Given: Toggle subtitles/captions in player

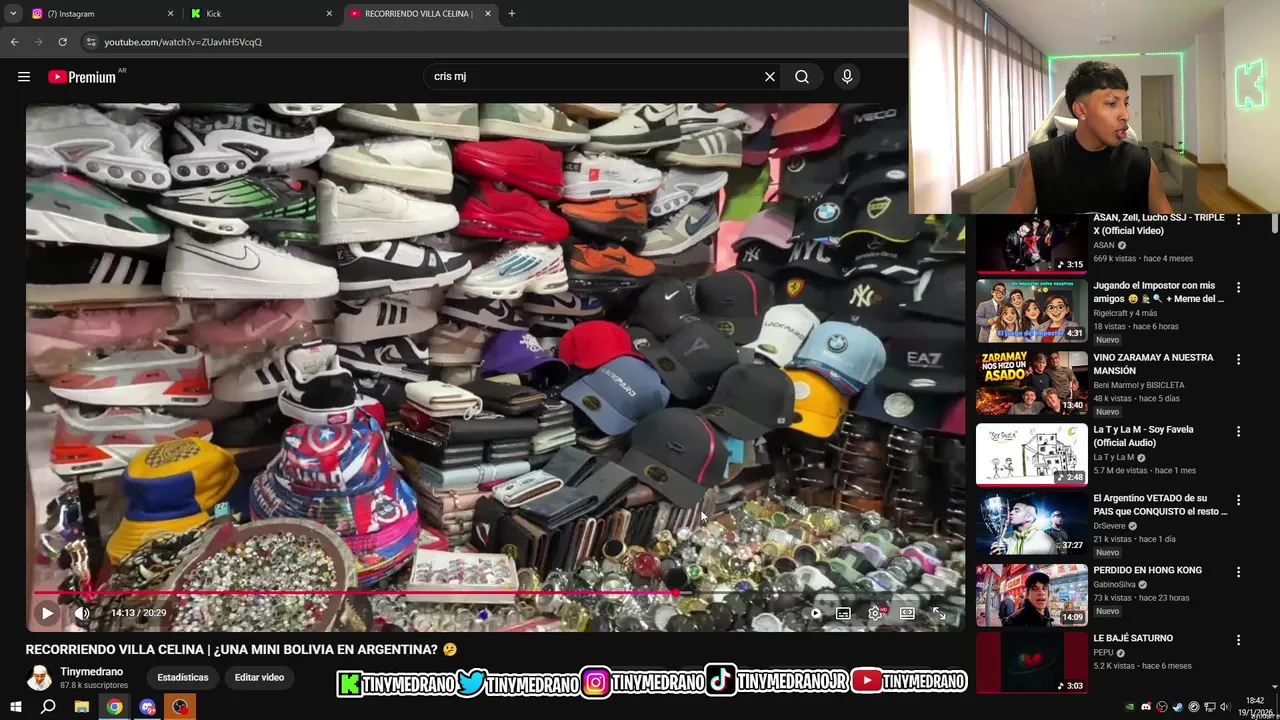Looking at the screenshot, I should [x=844, y=613].
